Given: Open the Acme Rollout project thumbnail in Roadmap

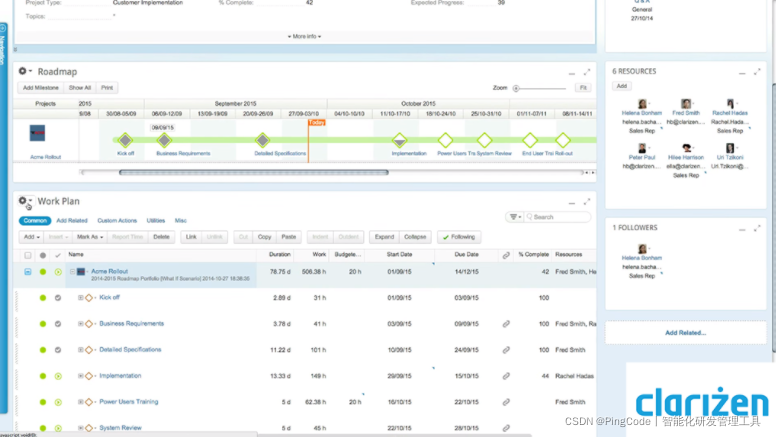Looking at the screenshot, I should tap(37, 133).
